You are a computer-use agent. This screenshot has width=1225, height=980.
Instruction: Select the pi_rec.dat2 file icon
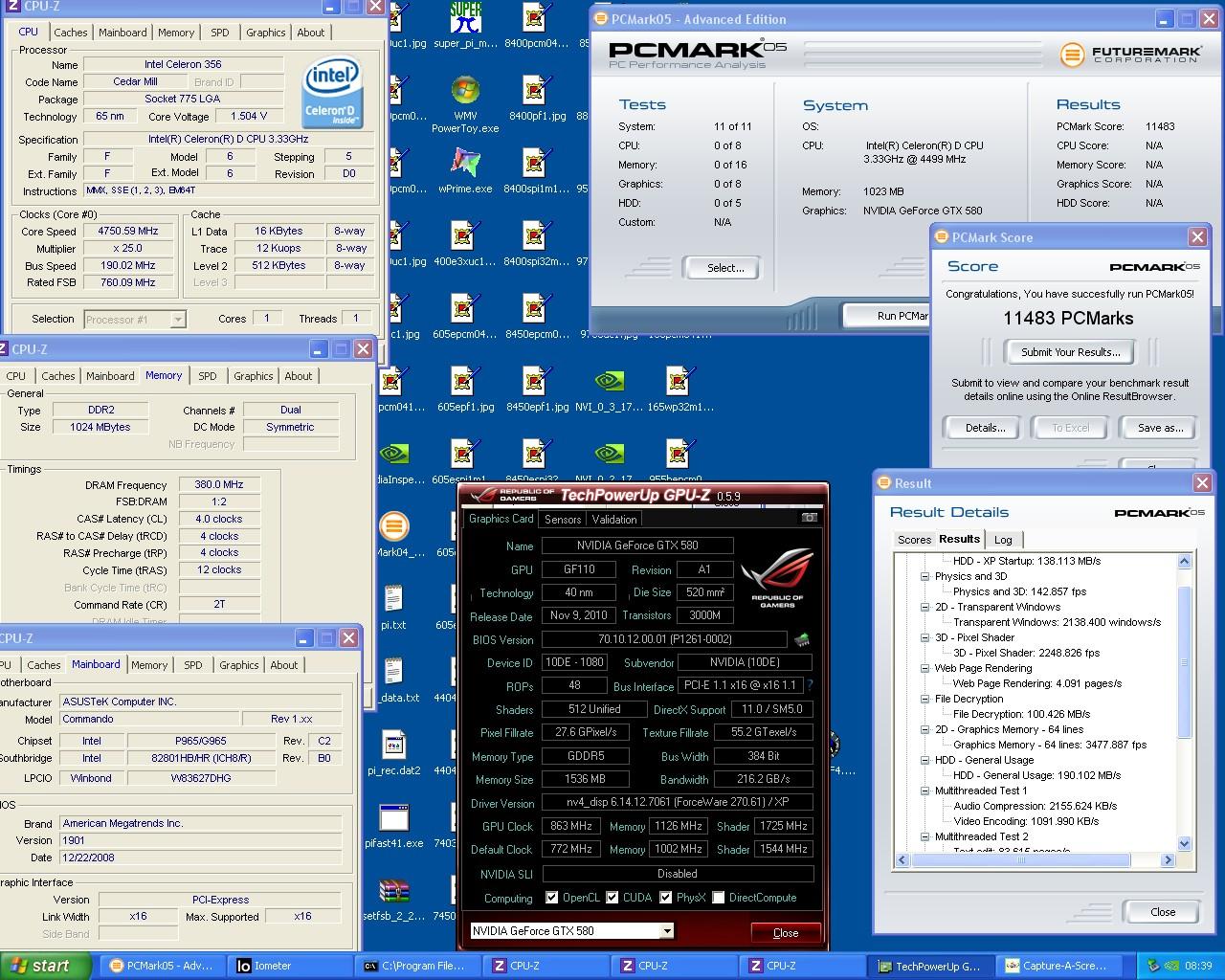pyautogui.click(x=393, y=753)
